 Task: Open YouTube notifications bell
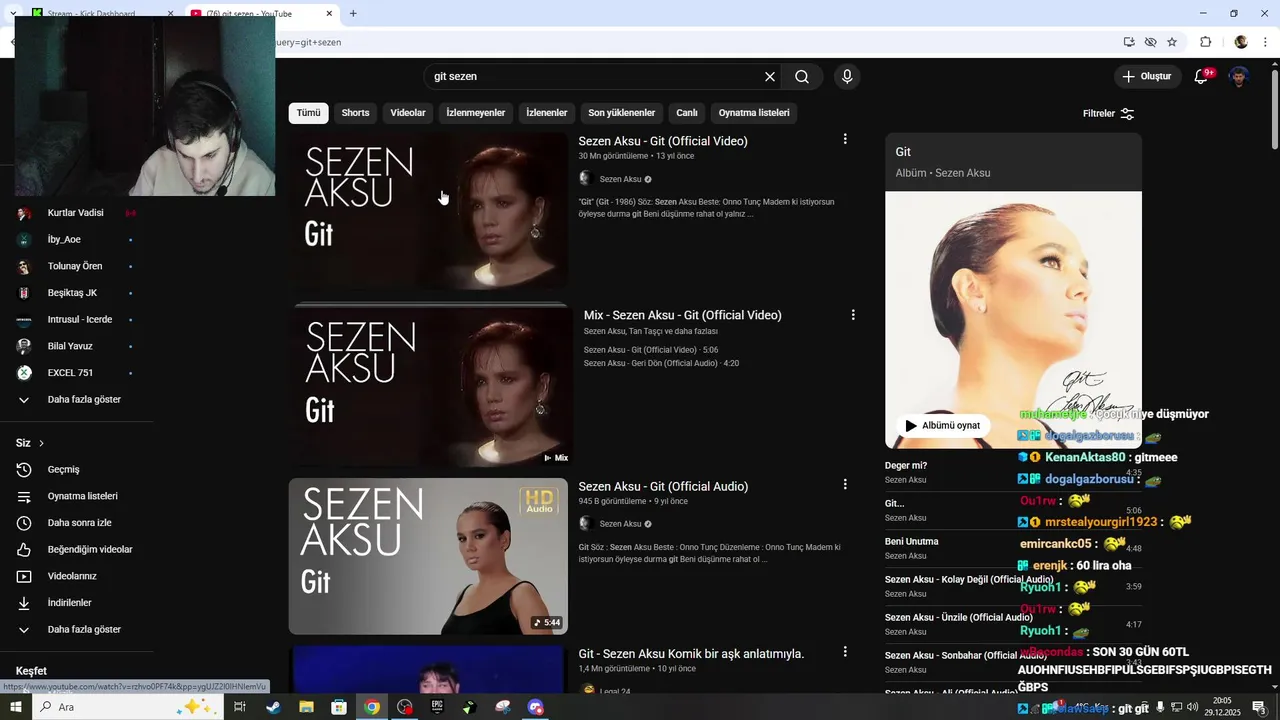pyautogui.click(x=1201, y=77)
